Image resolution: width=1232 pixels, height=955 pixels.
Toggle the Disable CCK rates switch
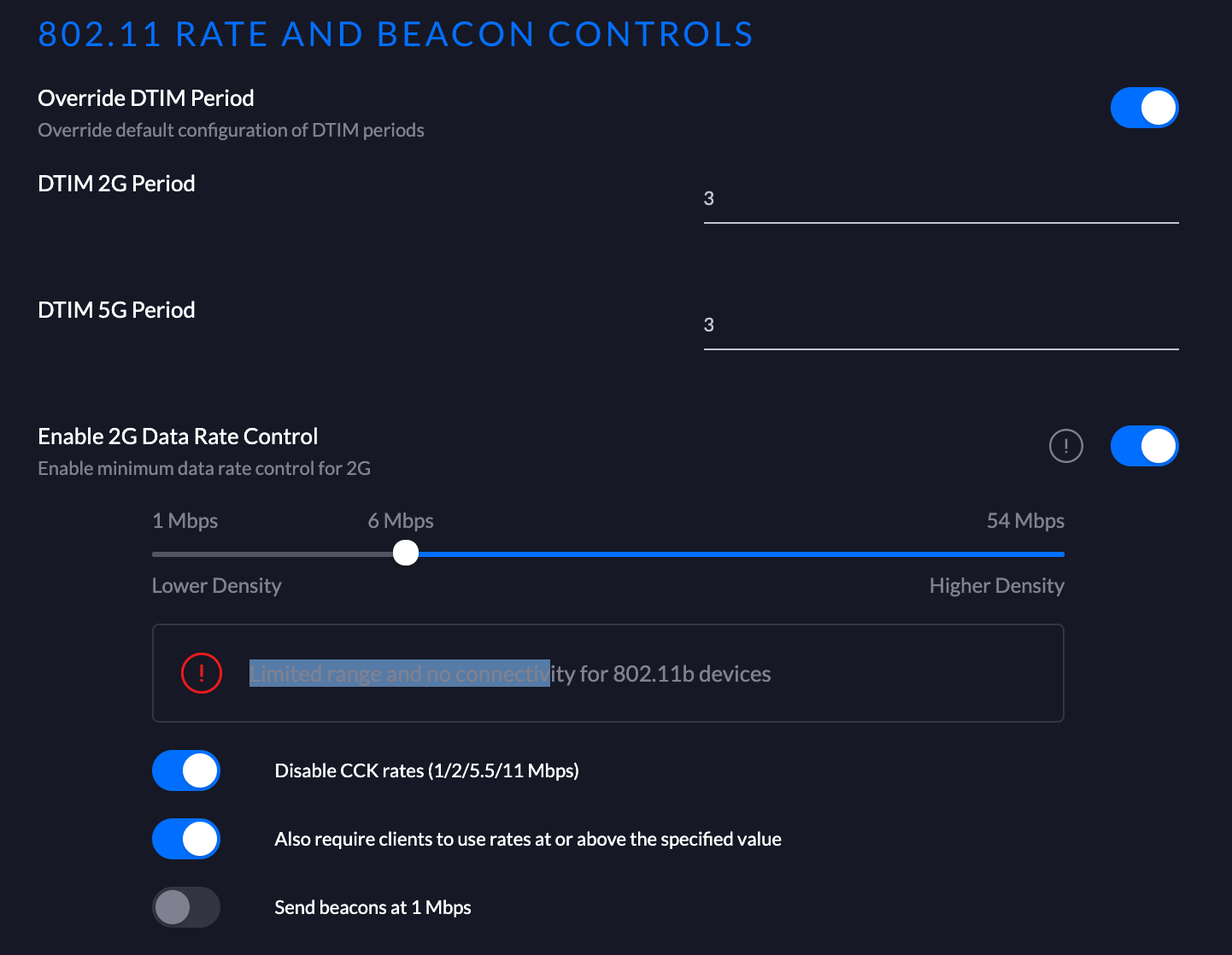pos(186,770)
